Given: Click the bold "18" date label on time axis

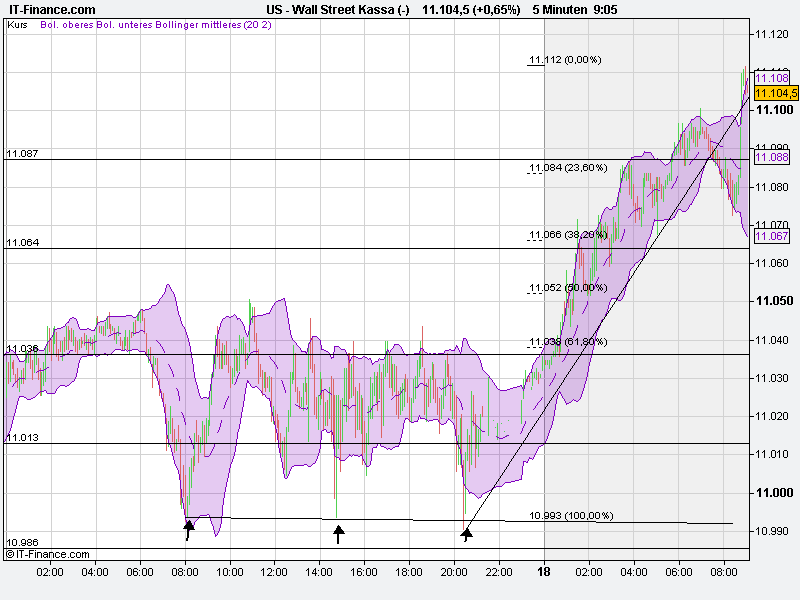Looking at the screenshot, I should (545, 570).
